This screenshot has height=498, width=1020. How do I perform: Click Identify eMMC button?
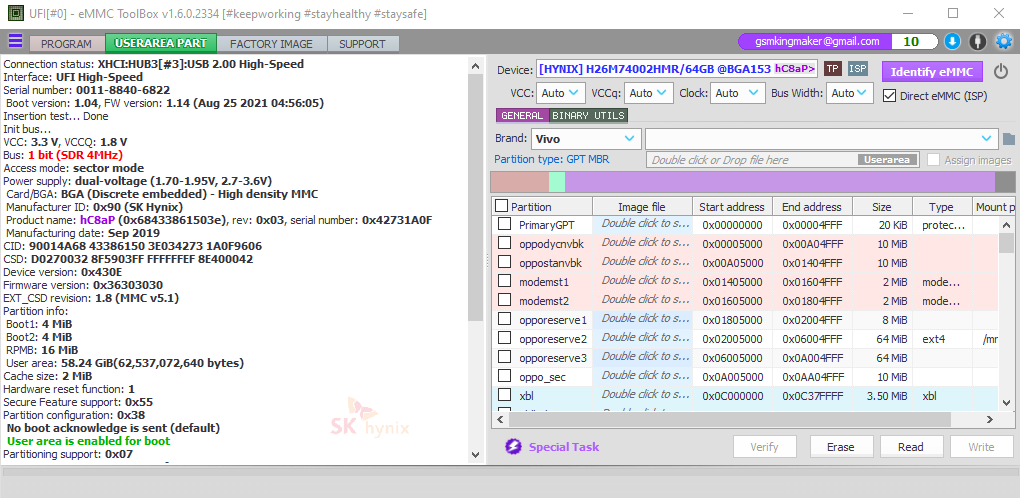(x=932, y=72)
